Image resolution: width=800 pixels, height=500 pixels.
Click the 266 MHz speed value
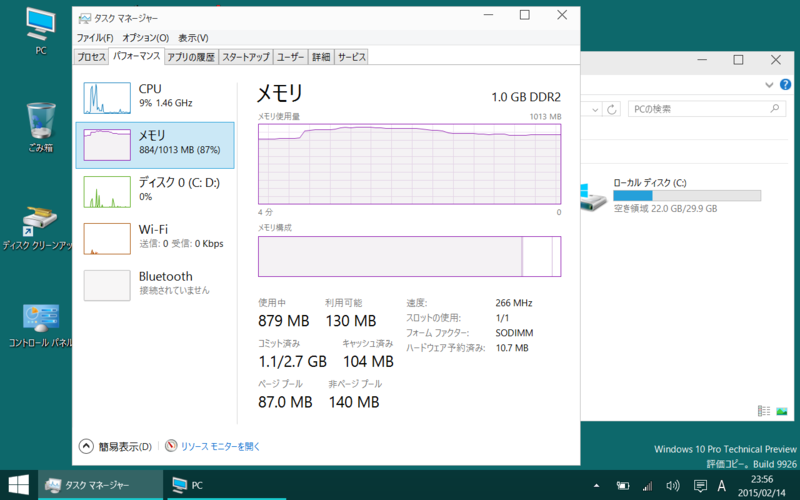tap(514, 303)
